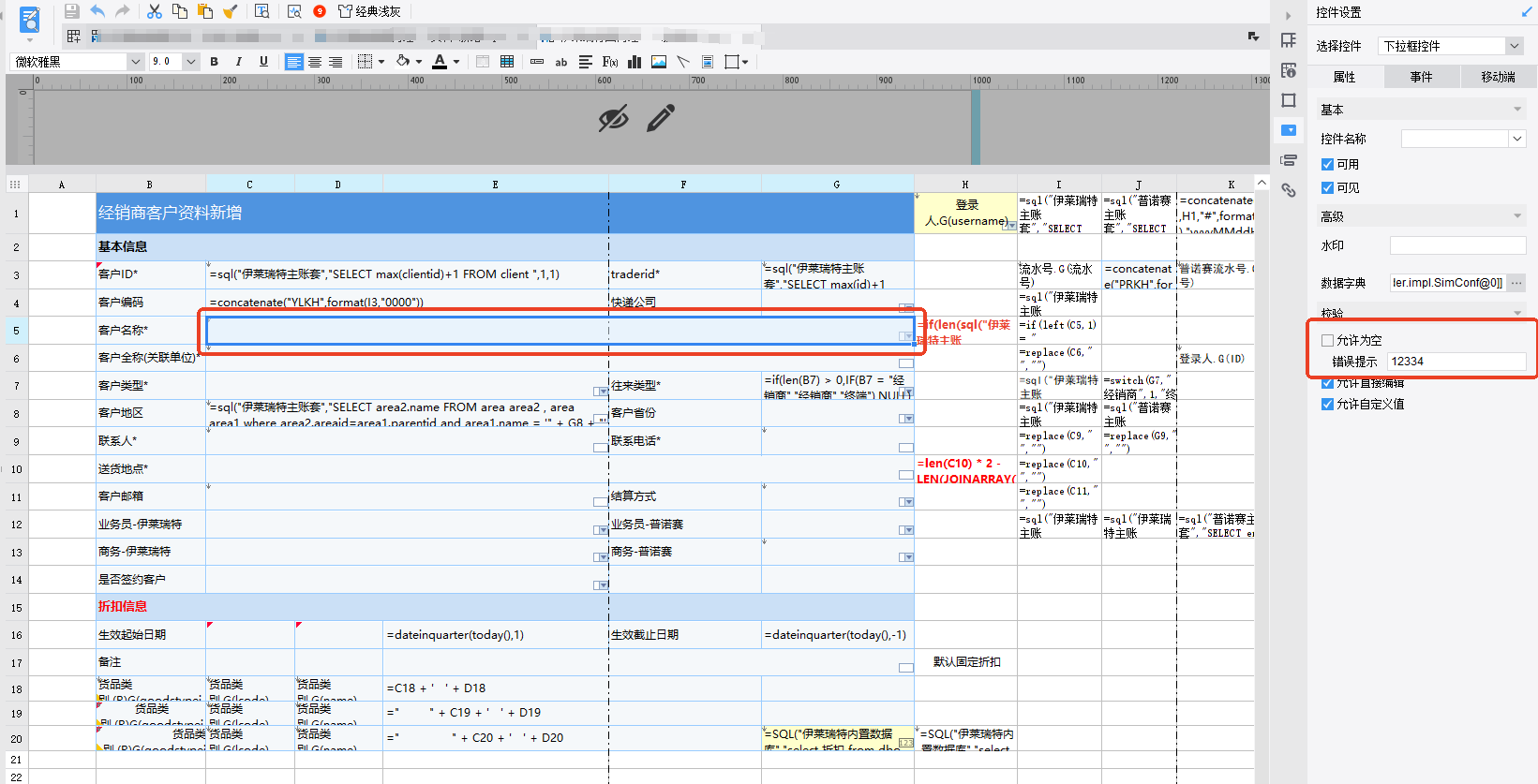Viewport: 1538px width, 784px height.
Task: Toggle 允许自定义值 checkbox
Action: [x=1327, y=404]
